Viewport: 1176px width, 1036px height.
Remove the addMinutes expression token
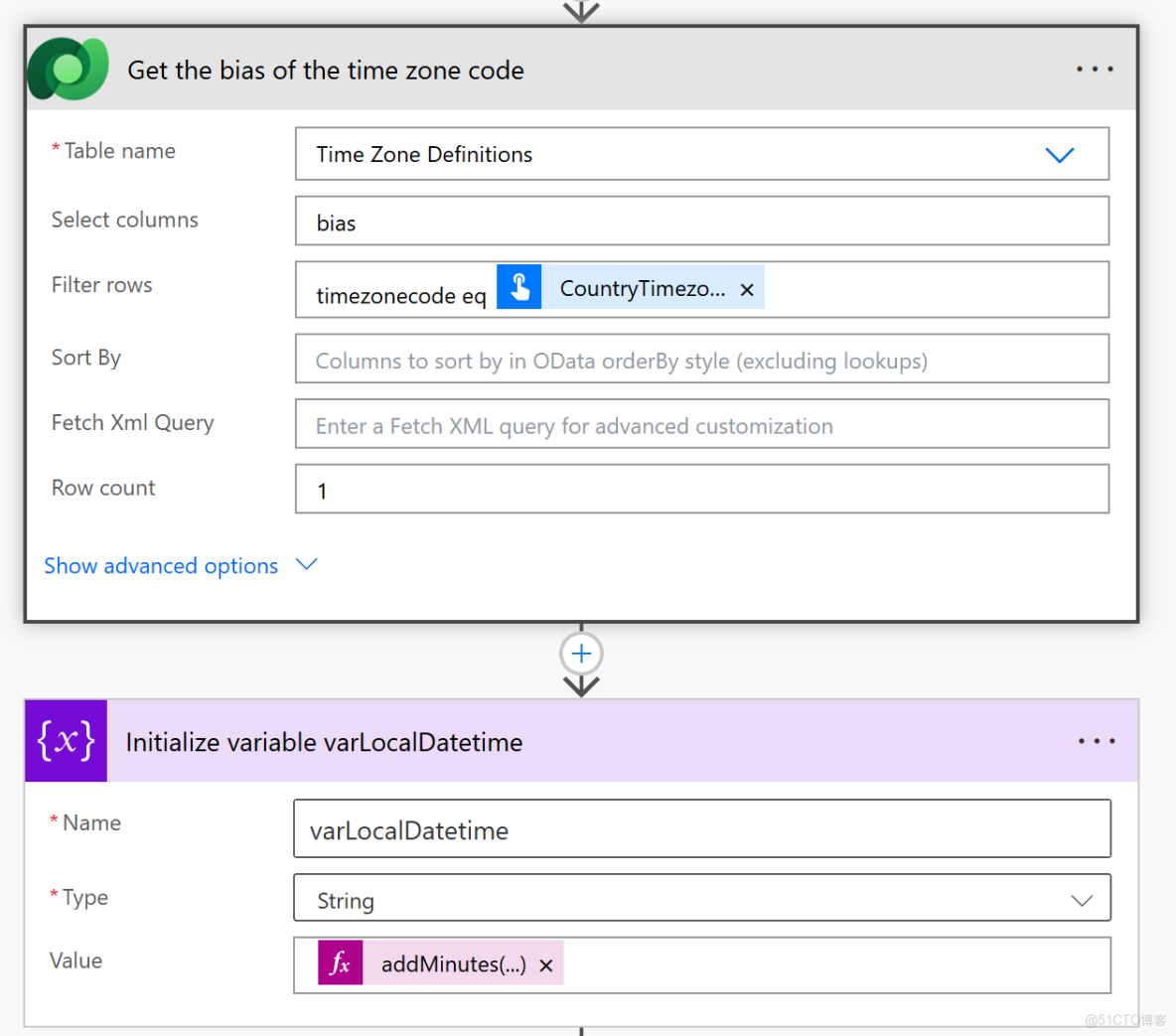546,965
